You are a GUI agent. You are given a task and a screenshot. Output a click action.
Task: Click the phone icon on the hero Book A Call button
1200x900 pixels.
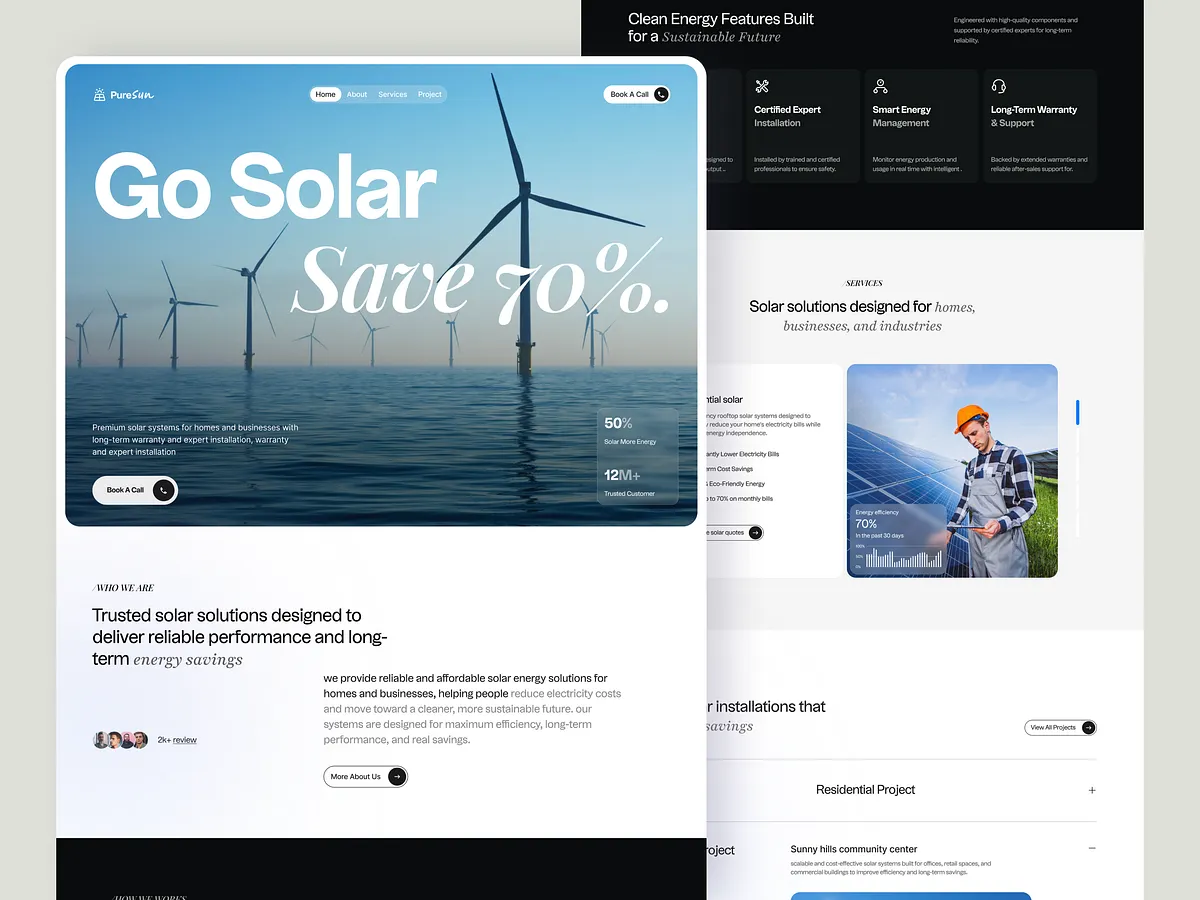coord(164,490)
